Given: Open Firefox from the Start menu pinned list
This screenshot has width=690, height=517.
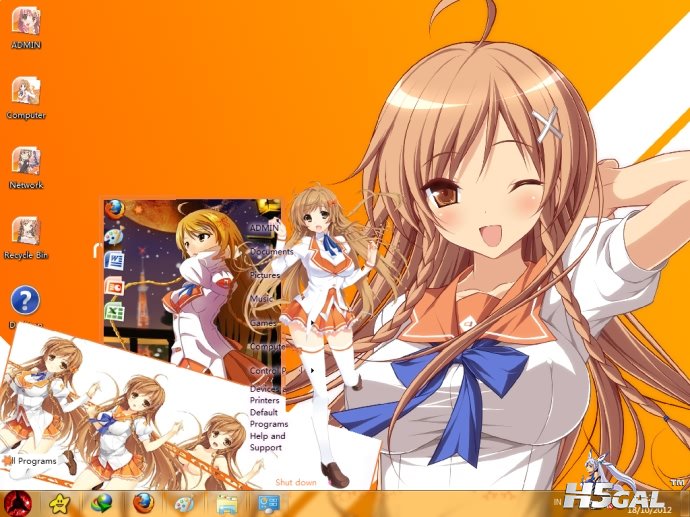Looking at the screenshot, I should pyautogui.click(x=115, y=209).
